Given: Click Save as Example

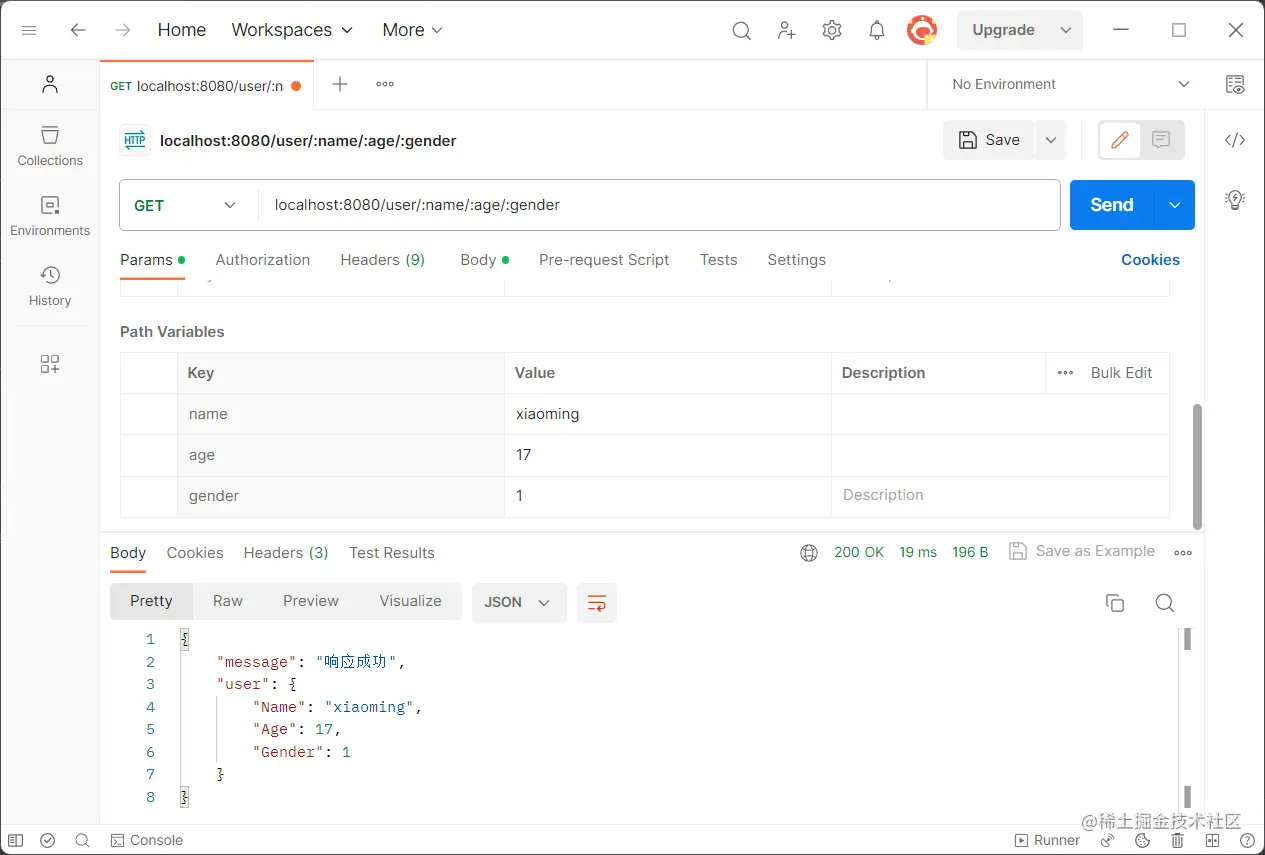Looking at the screenshot, I should point(1082,551).
